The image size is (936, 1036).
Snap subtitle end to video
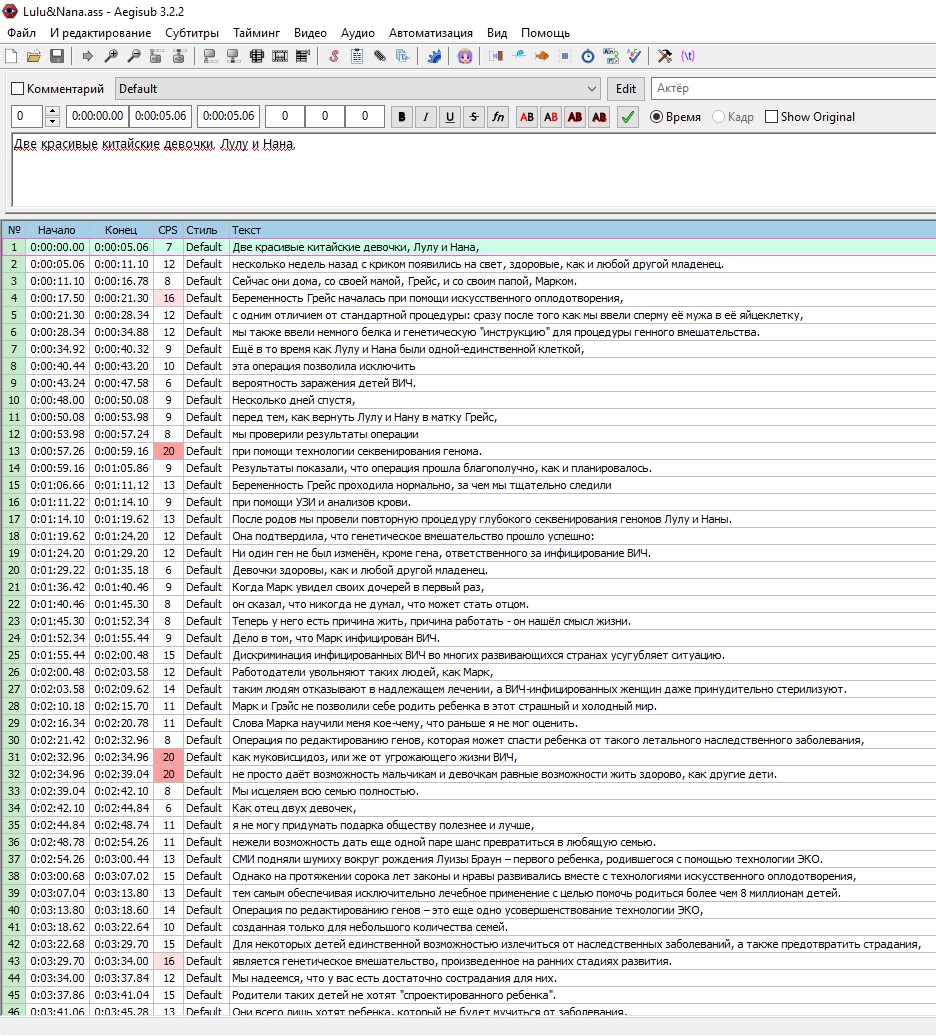[233, 56]
